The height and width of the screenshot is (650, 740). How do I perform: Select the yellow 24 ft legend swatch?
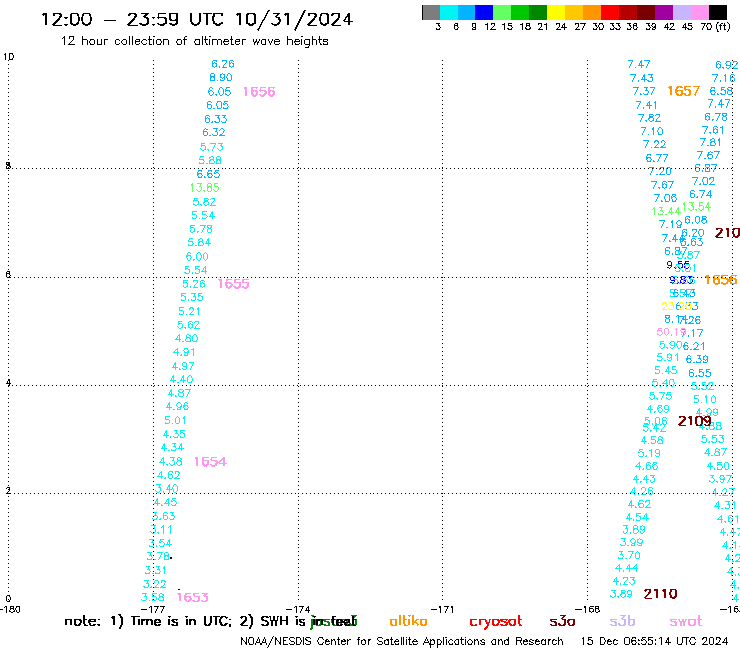pos(556,12)
